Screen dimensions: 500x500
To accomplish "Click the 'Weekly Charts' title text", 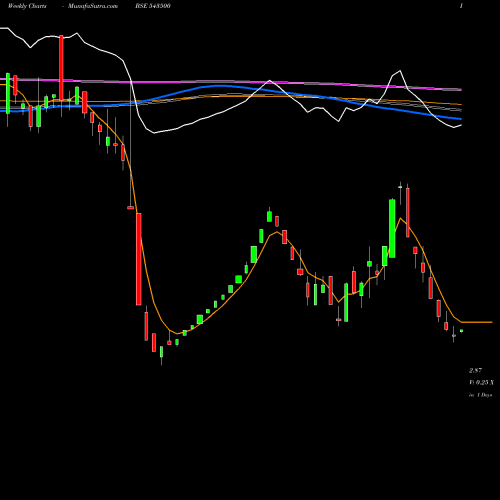I will point(27,6).
